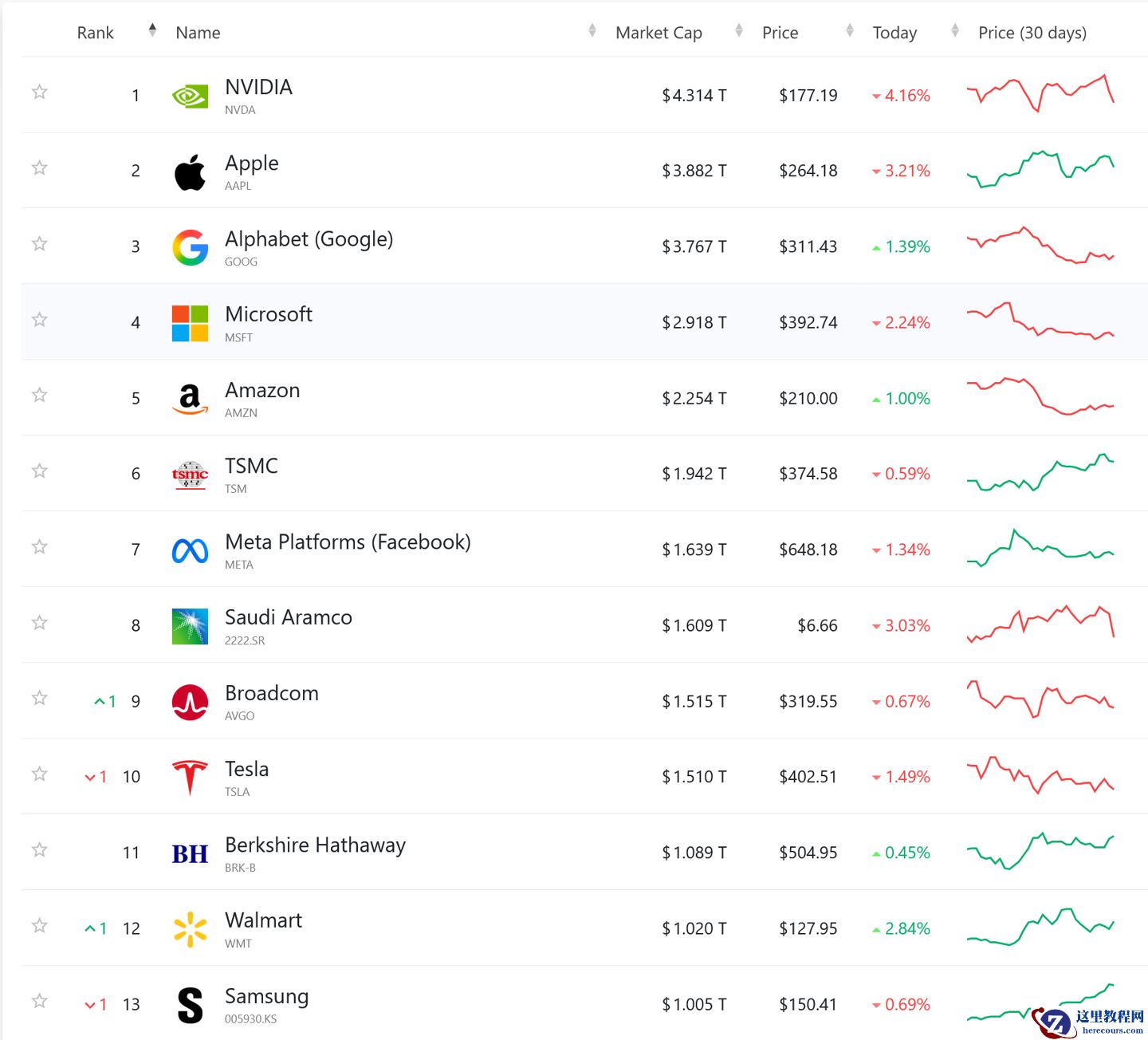
Task: Toggle favorite star for NVIDIA
Action: (39, 93)
